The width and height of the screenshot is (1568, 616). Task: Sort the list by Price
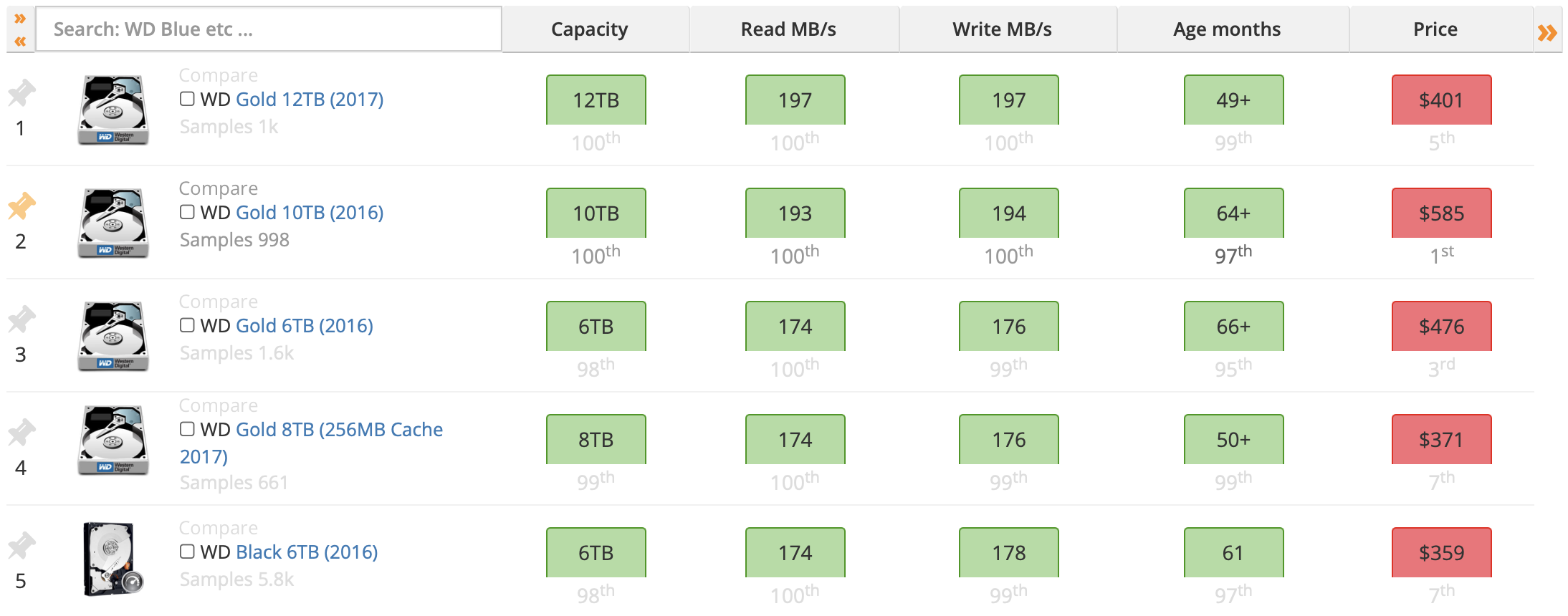(1435, 29)
